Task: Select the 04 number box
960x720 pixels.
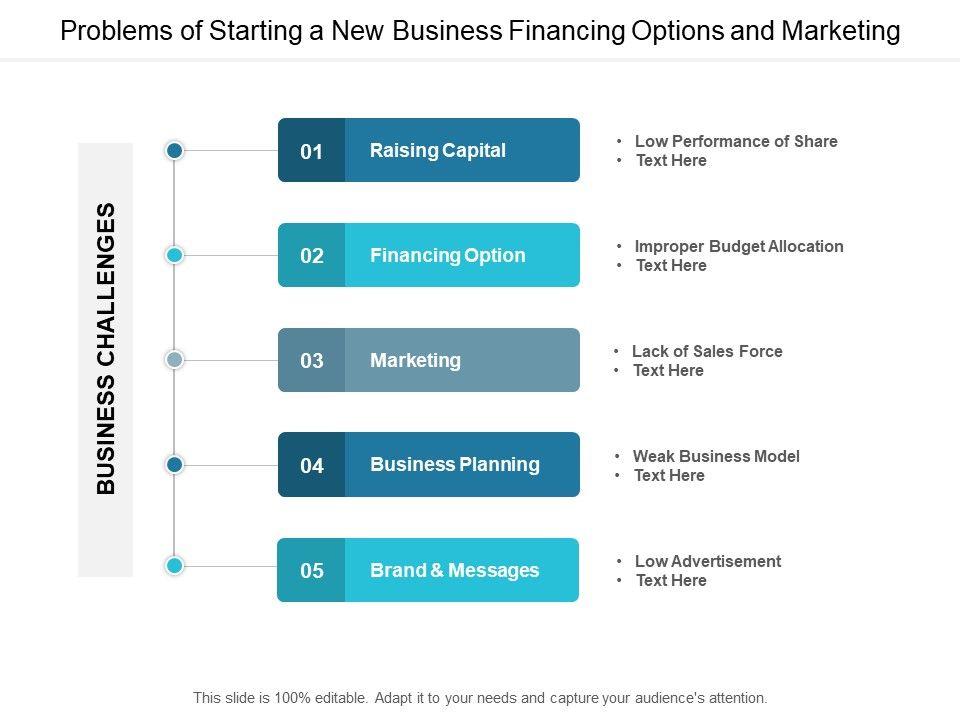Action: pos(312,465)
